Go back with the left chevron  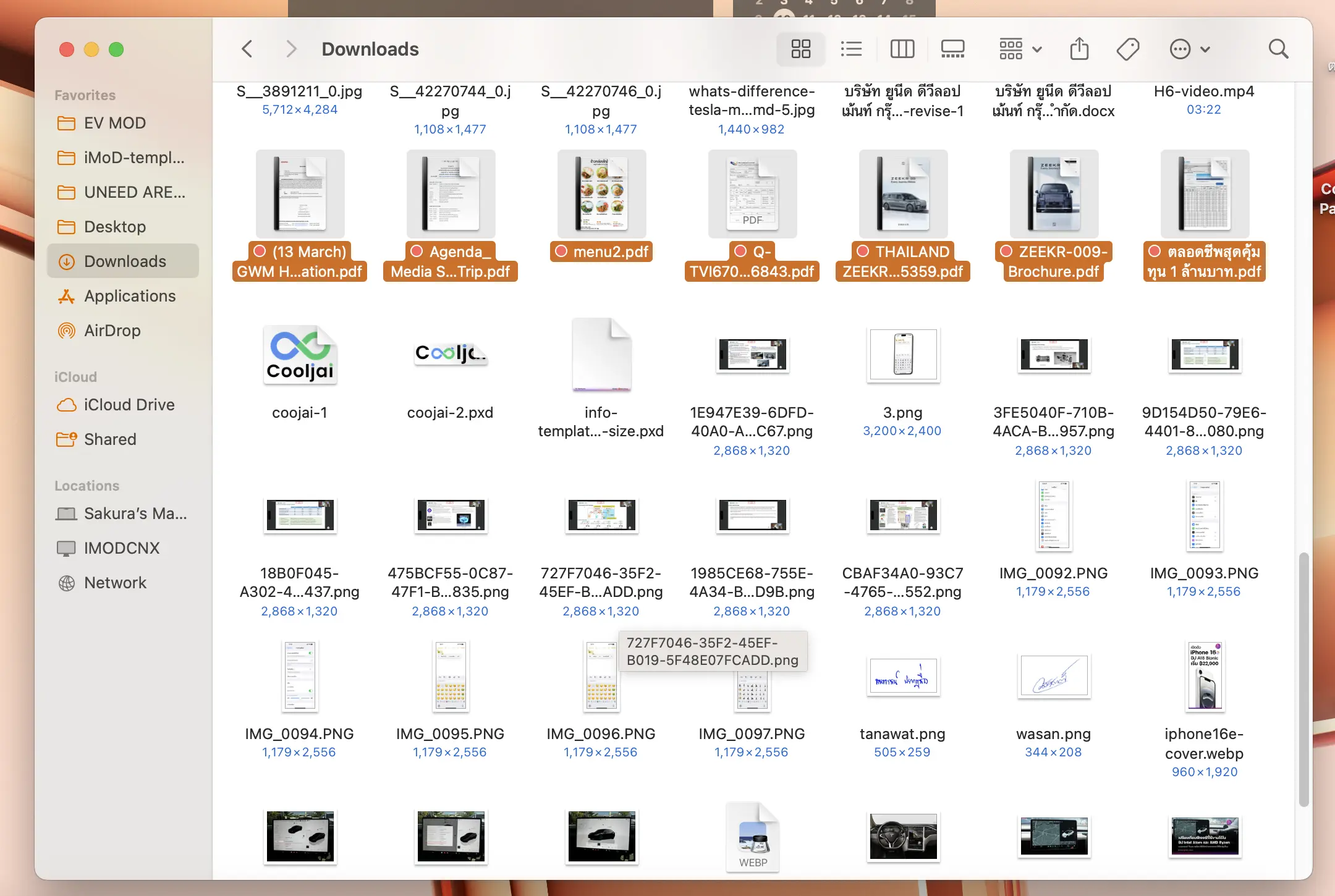point(247,49)
